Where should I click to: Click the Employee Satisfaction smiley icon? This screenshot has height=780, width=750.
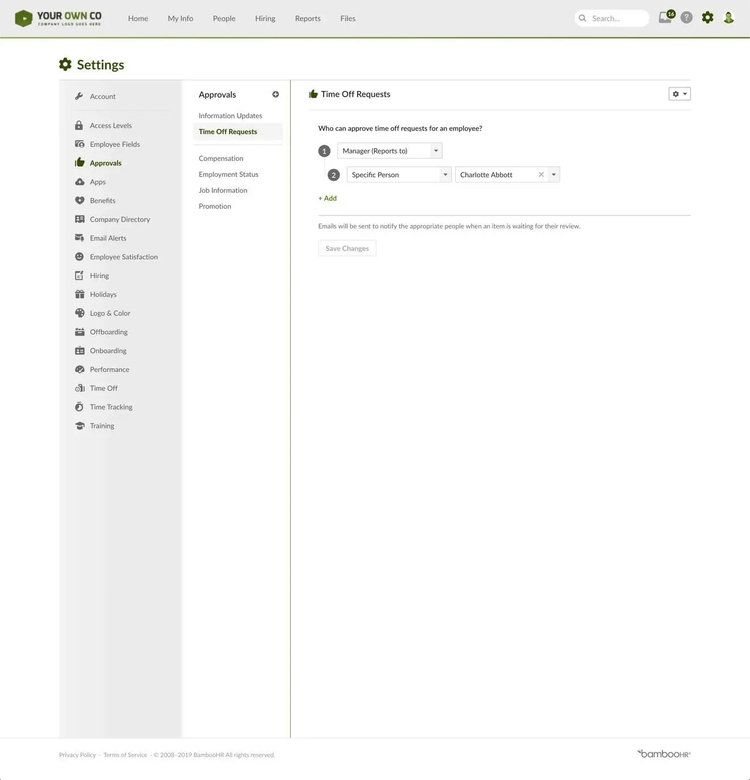click(x=80, y=257)
